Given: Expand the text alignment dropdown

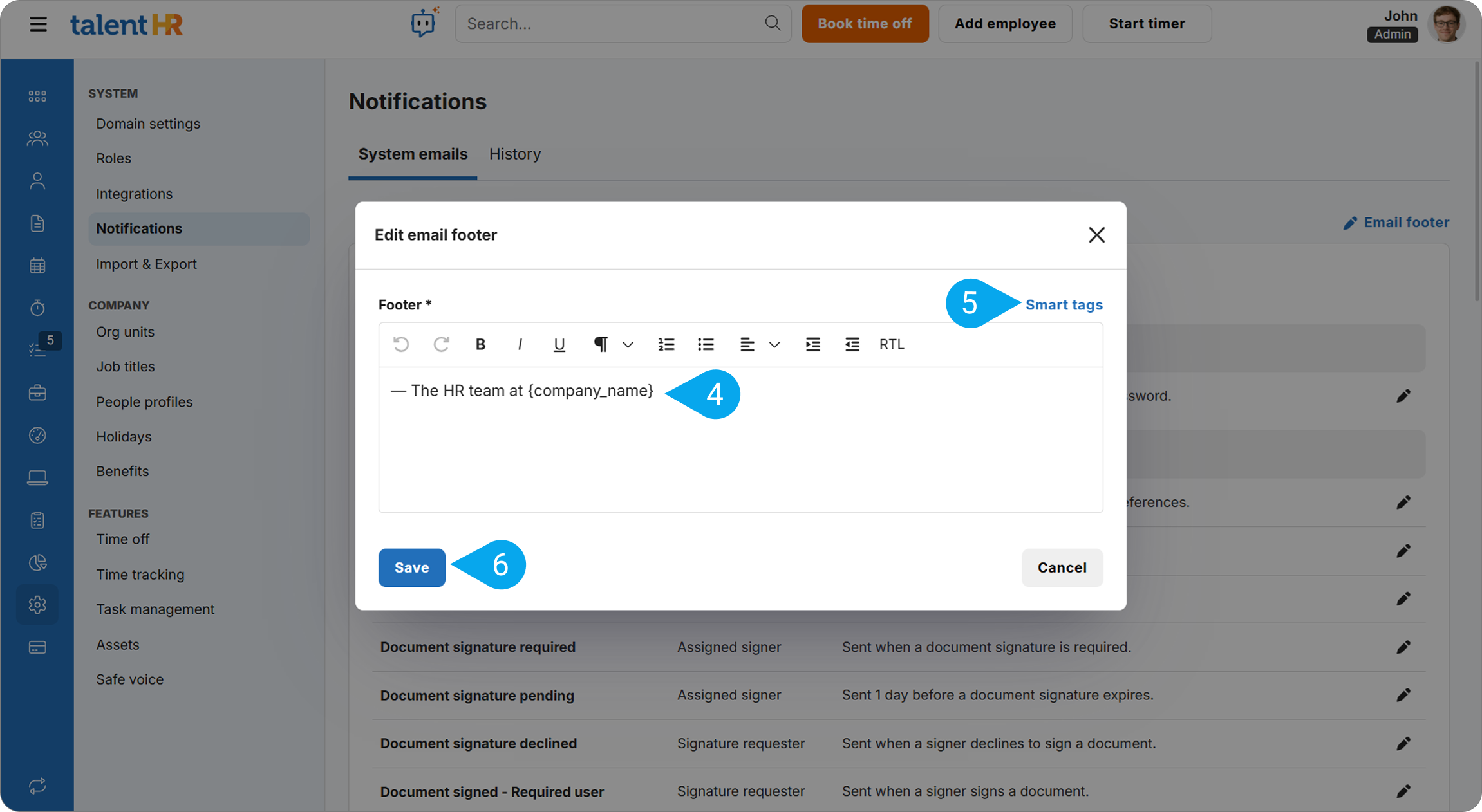Looking at the screenshot, I should coord(774,344).
